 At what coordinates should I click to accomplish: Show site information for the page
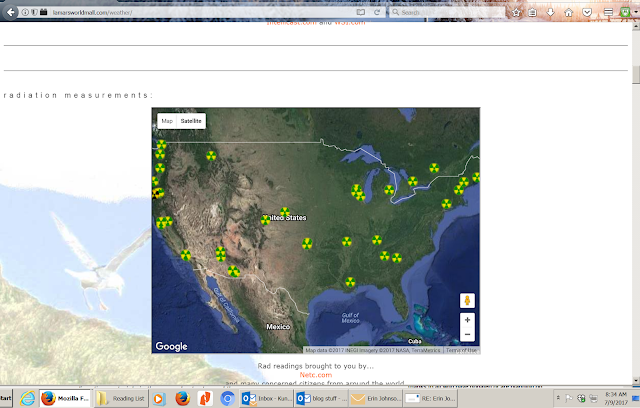coord(25,12)
